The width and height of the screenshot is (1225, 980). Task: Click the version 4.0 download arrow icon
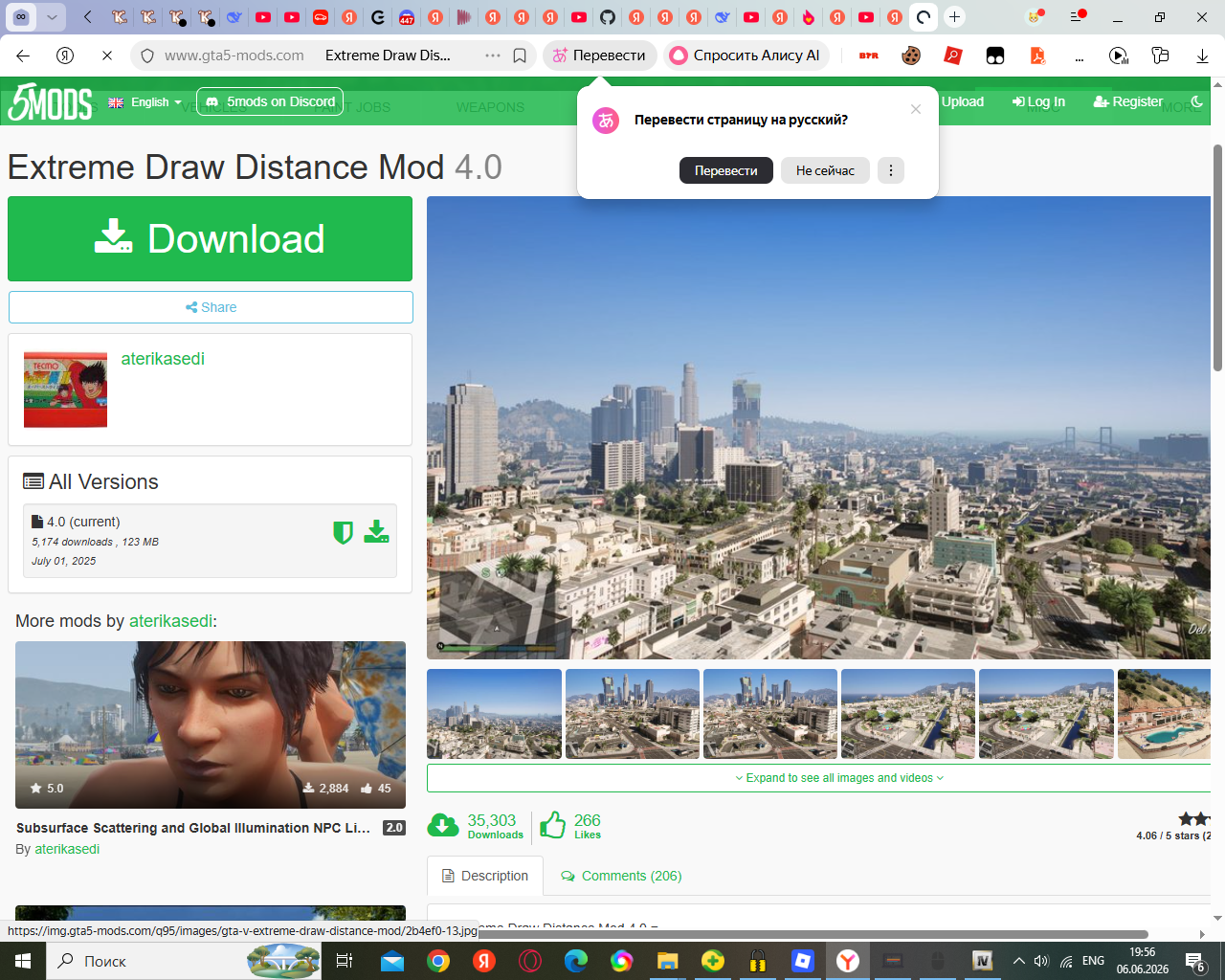pos(376,532)
